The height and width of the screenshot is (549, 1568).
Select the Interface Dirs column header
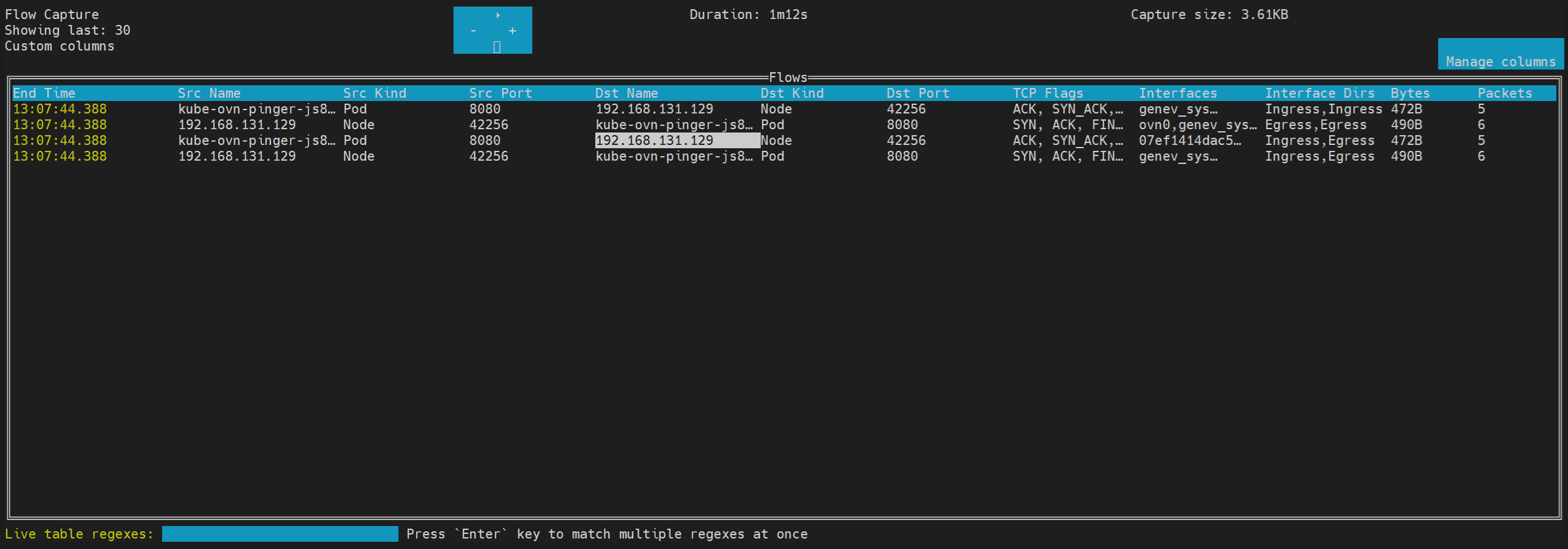[1319, 93]
